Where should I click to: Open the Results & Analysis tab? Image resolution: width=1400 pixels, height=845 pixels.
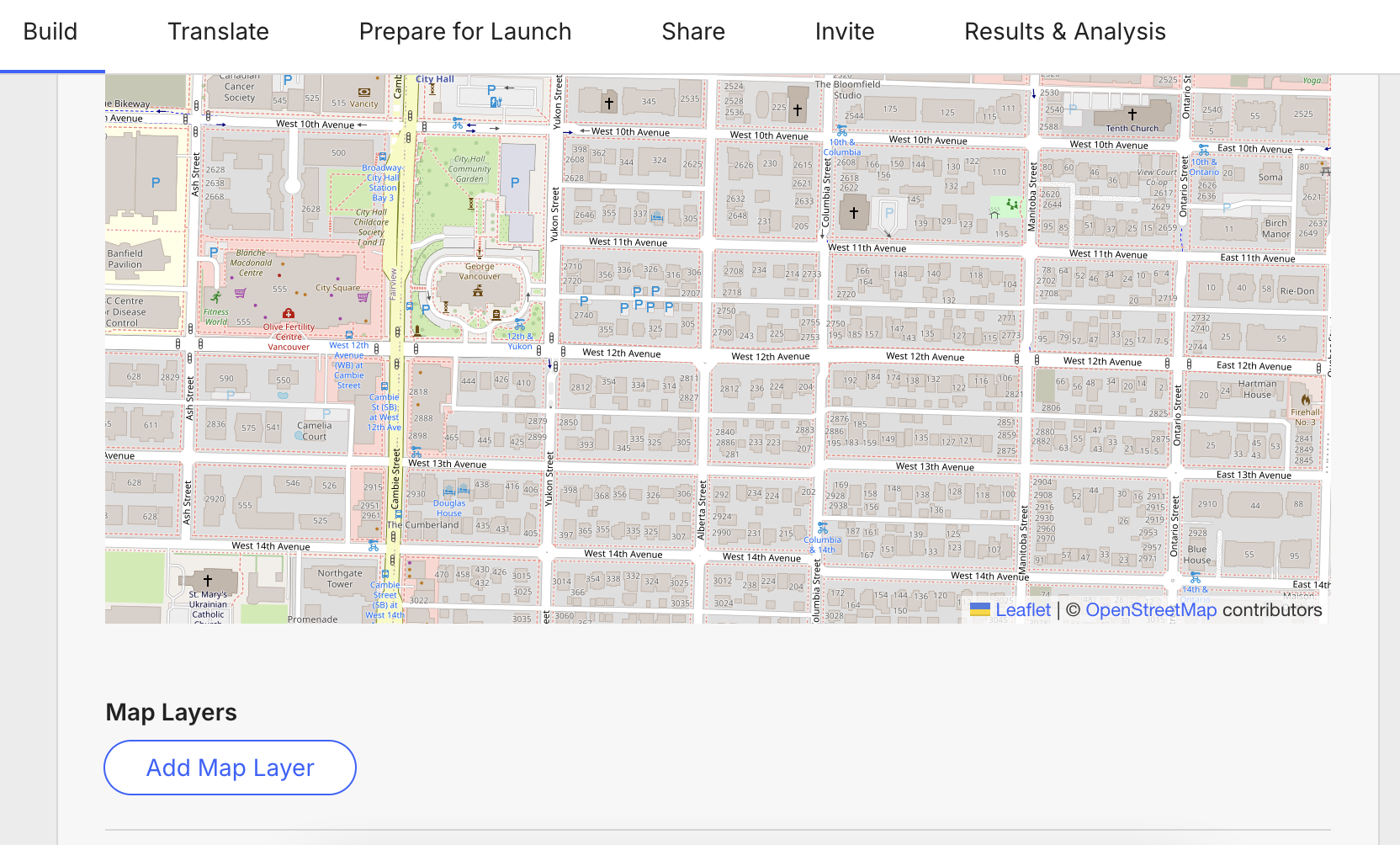pyautogui.click(x=1064, y=32)
